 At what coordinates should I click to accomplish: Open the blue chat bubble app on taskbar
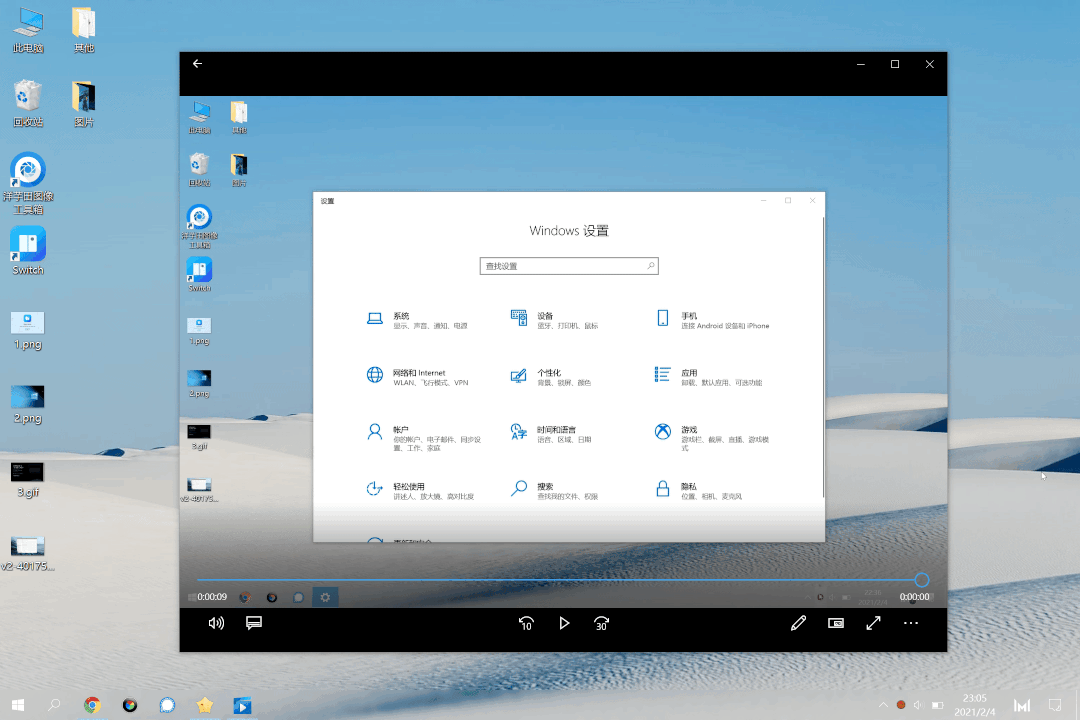coord(167,705)
